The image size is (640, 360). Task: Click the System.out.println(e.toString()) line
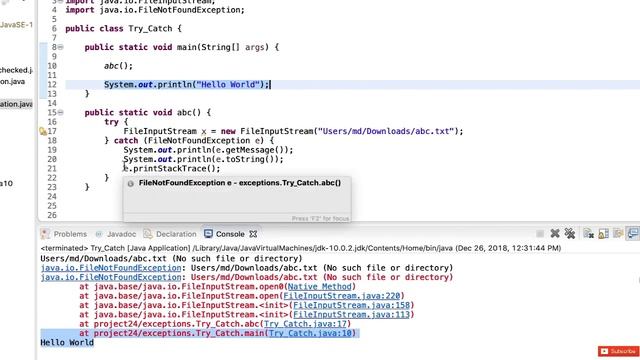coord(203,159)
